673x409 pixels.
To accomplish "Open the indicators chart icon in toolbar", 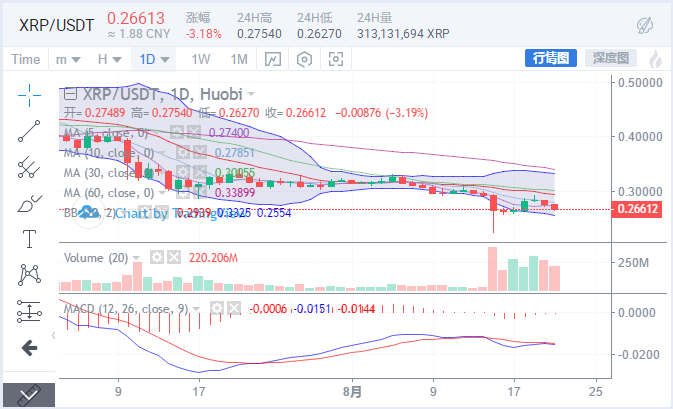I will click(273, 59).
